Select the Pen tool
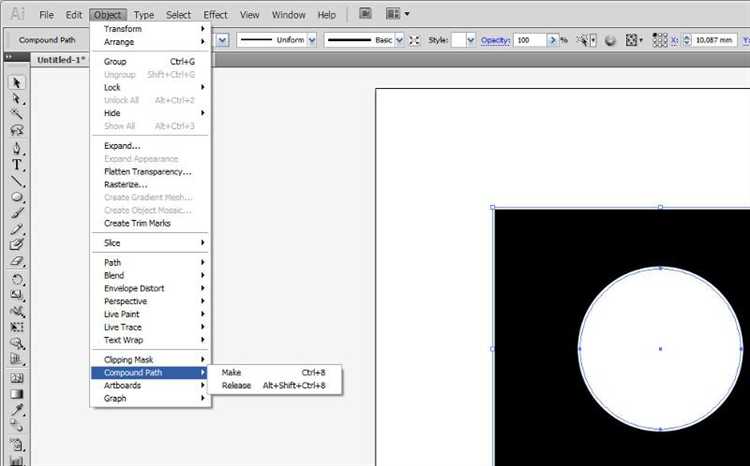 click(16, 148)
